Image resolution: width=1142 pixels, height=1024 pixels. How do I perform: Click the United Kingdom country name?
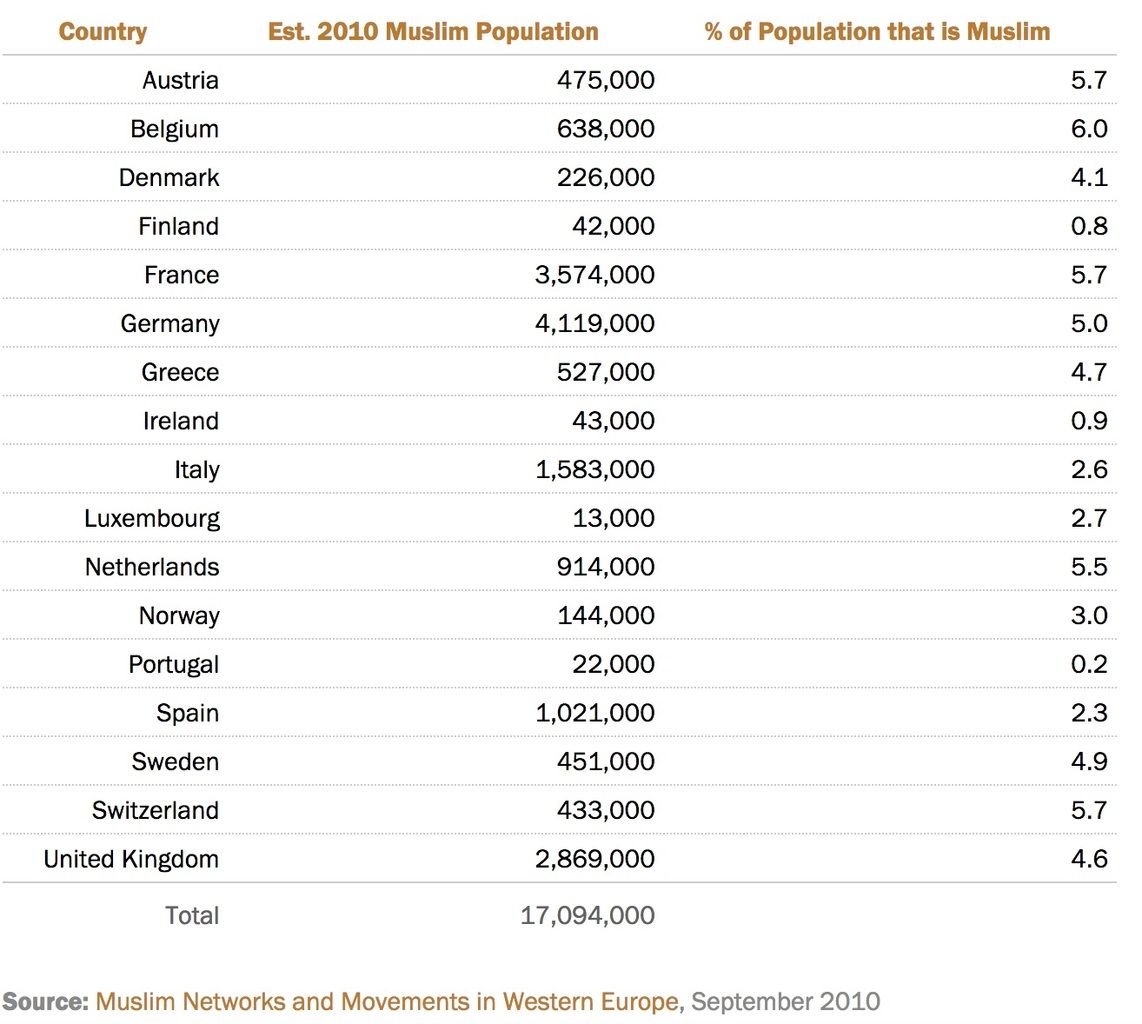coord(131,859)
